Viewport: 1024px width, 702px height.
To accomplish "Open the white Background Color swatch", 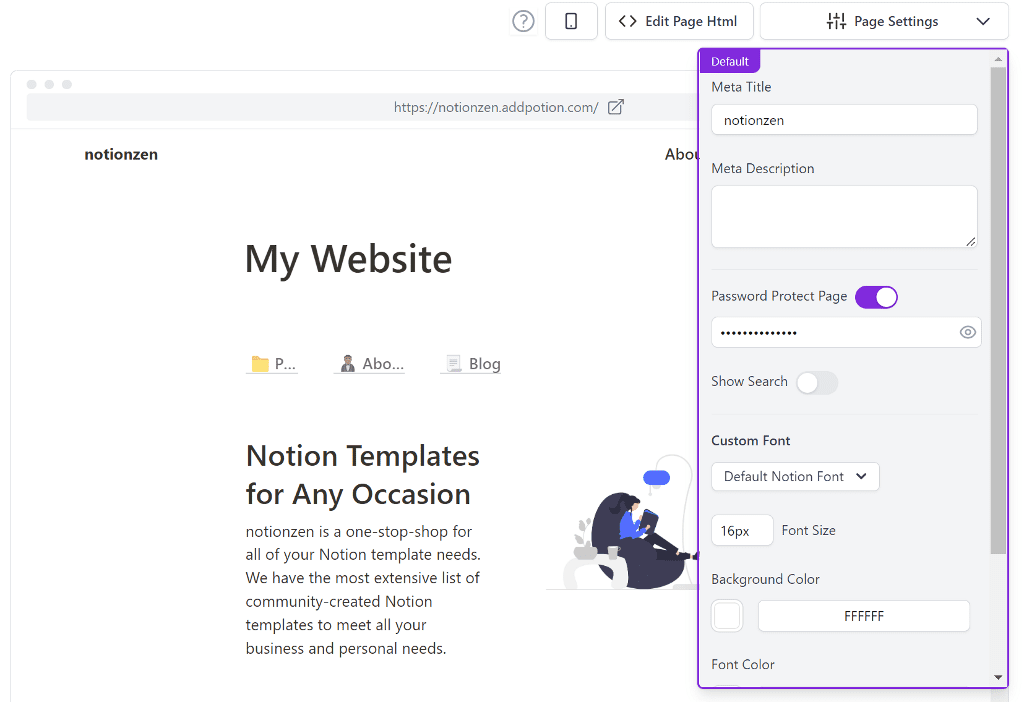I will tap(727, 616).
